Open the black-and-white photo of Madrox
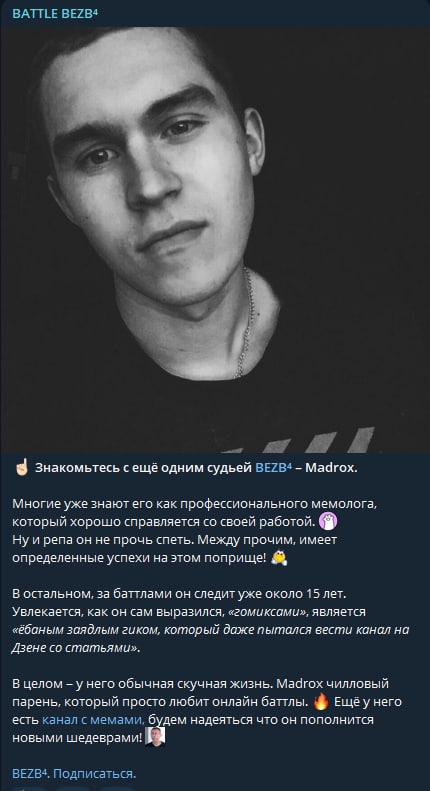 [x=215, y=240]
